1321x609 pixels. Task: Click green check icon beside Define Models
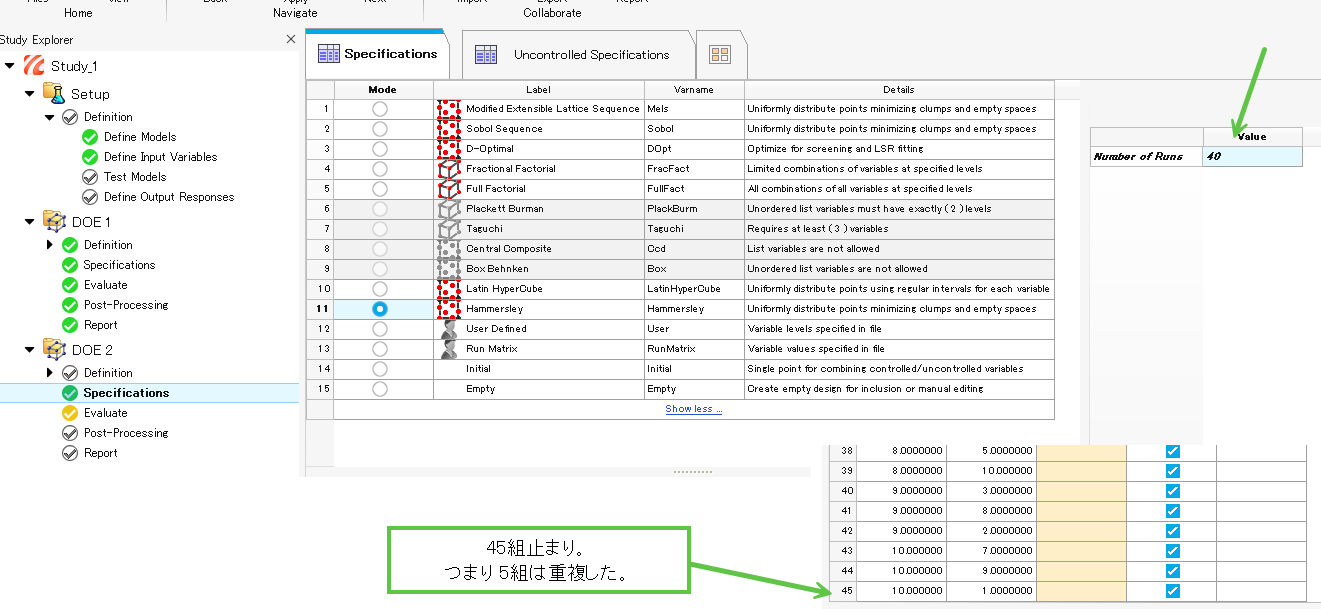(90, 137)
